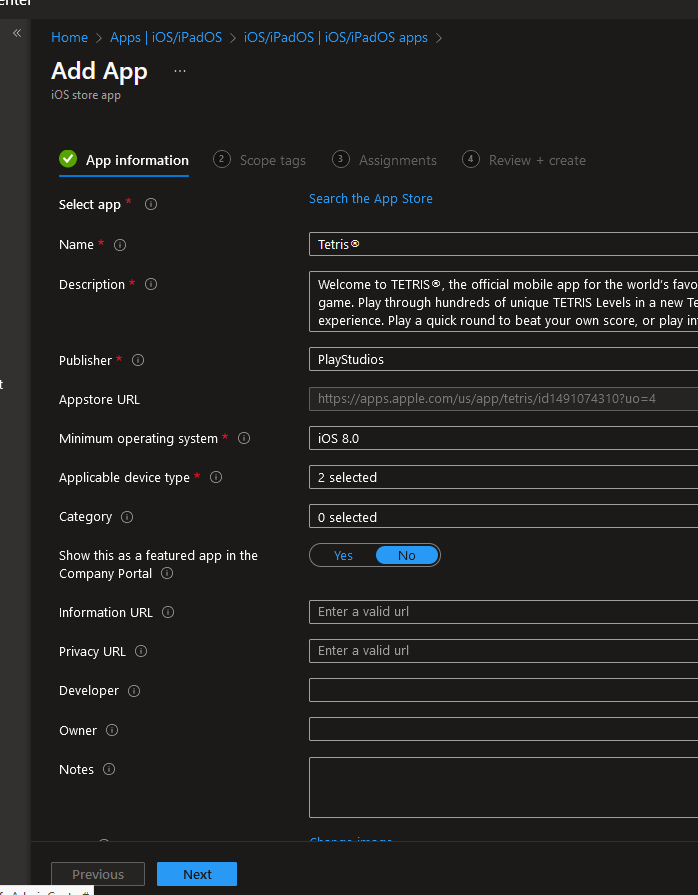Image resolution: width=698 pixels, height=895 pixels.
Task: Click into the Developer input field
Action: [503, 690]
